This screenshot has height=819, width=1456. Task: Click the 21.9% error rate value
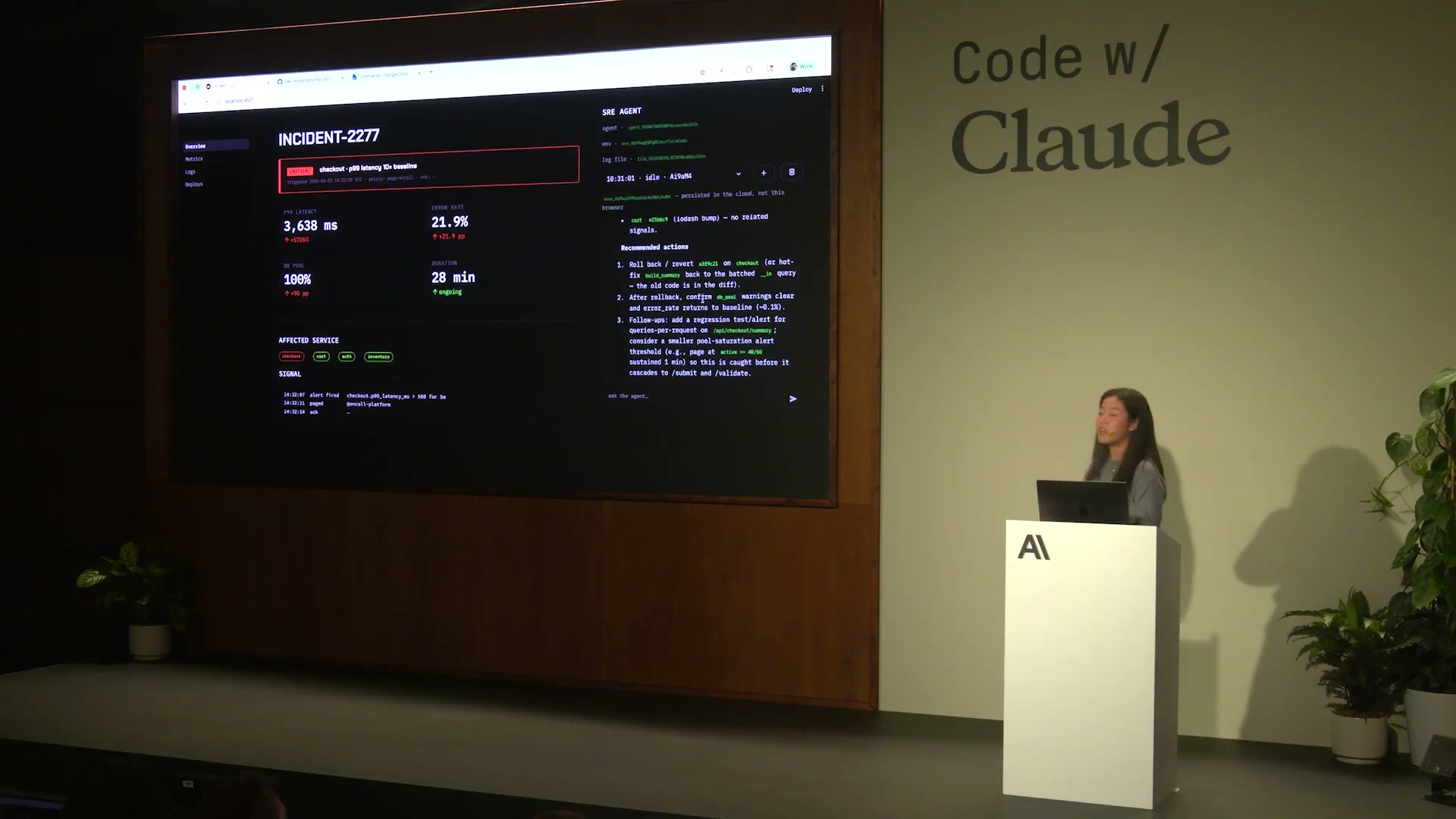click(x=450, y=222)
